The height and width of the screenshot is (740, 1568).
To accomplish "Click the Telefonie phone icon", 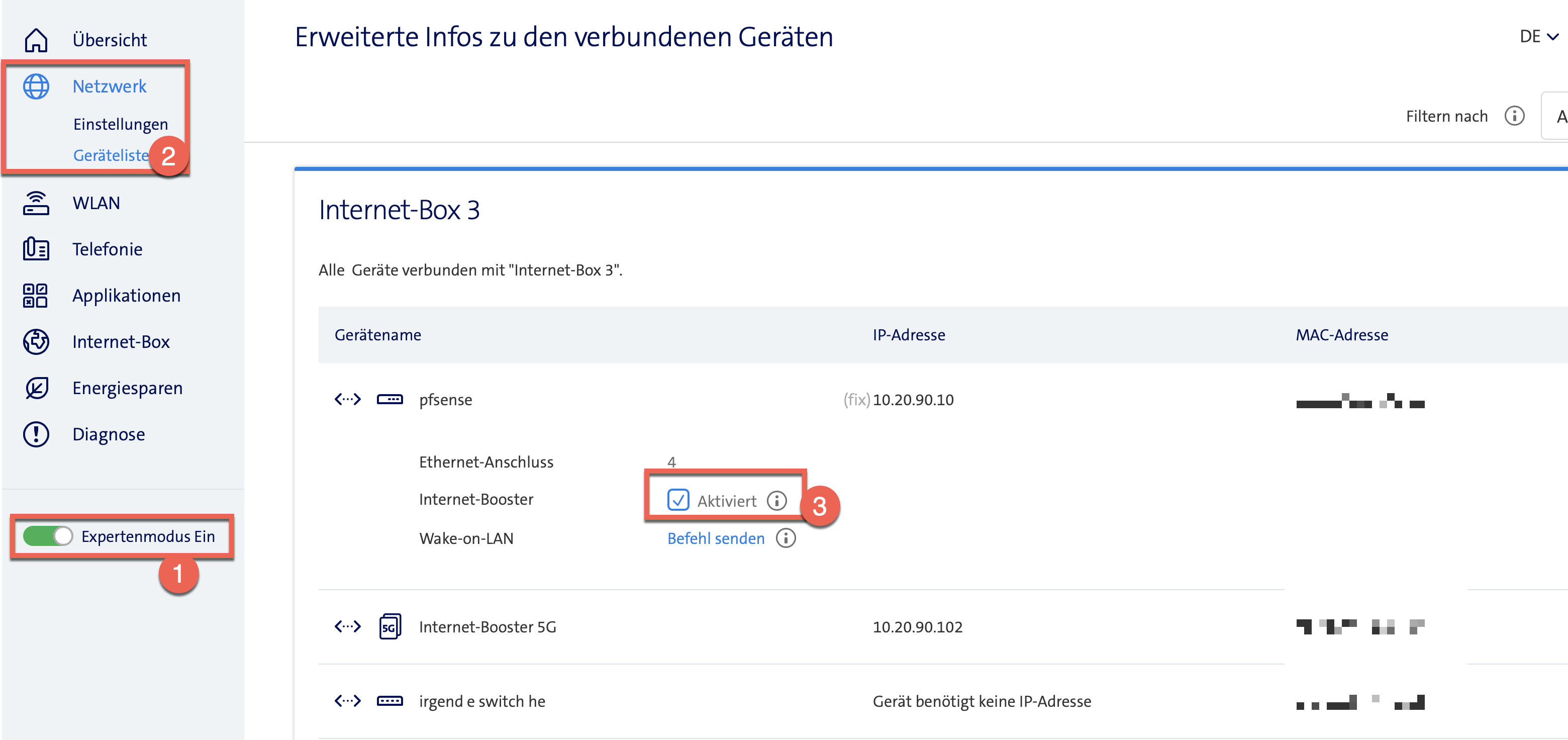I will point(36,249).
